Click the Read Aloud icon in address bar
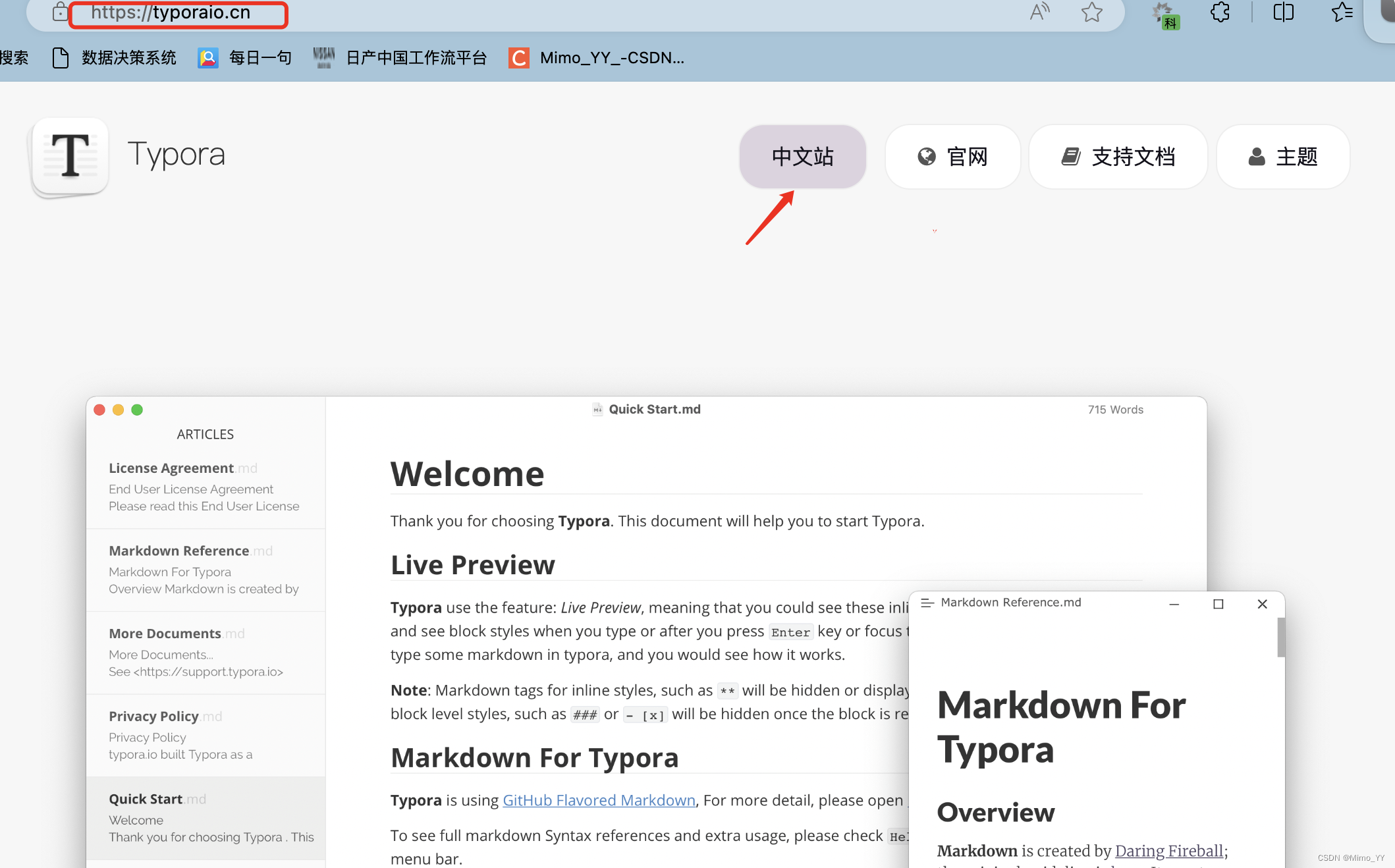This screenshot has width=1395, height=868. pyautogui.click(x=1039, y=12)
